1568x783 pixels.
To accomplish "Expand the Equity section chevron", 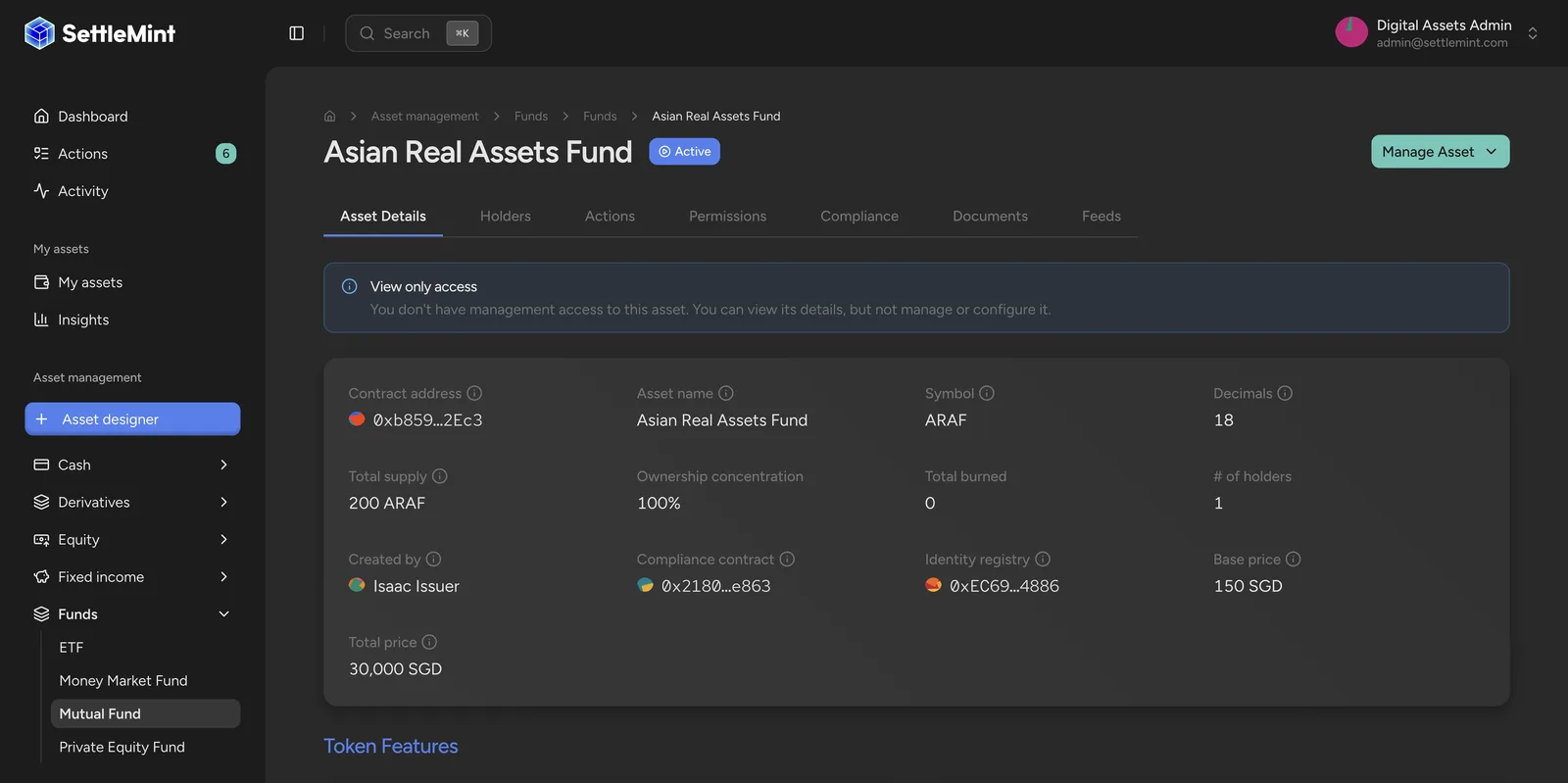I will [223, 540].
